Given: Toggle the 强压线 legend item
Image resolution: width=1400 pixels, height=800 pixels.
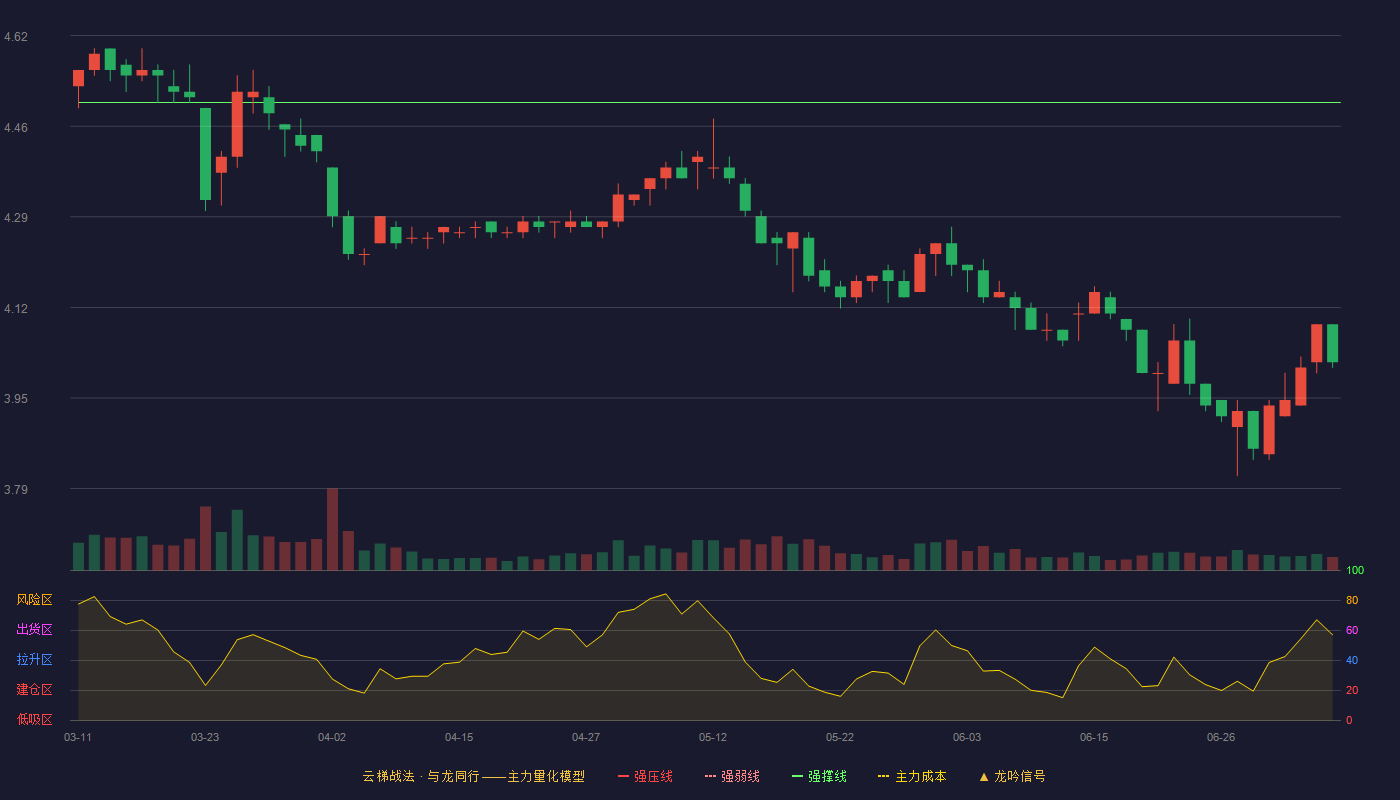Looking at the screenshot, I should pos(645,776).
